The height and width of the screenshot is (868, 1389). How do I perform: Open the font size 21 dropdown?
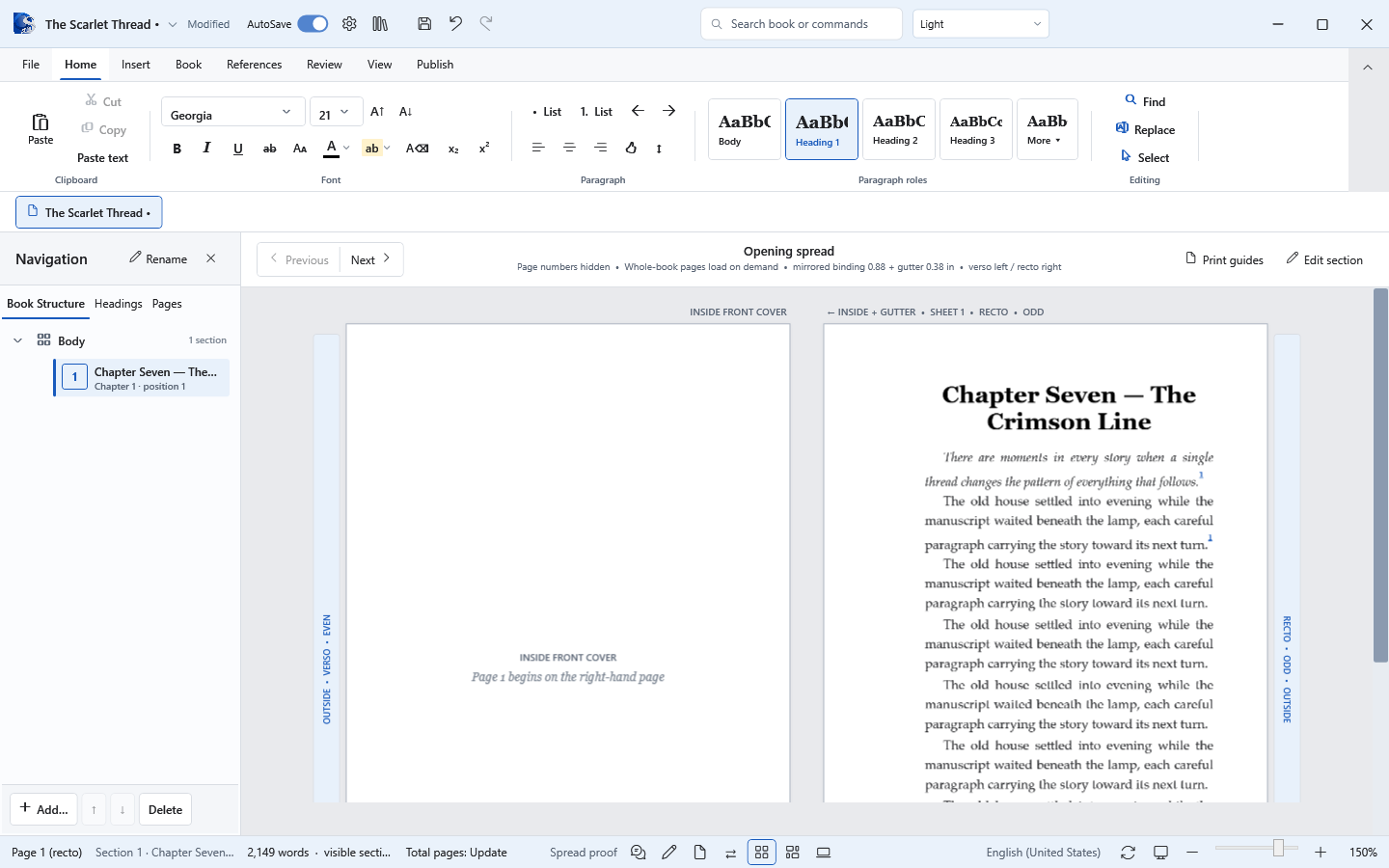coord(337,112)
